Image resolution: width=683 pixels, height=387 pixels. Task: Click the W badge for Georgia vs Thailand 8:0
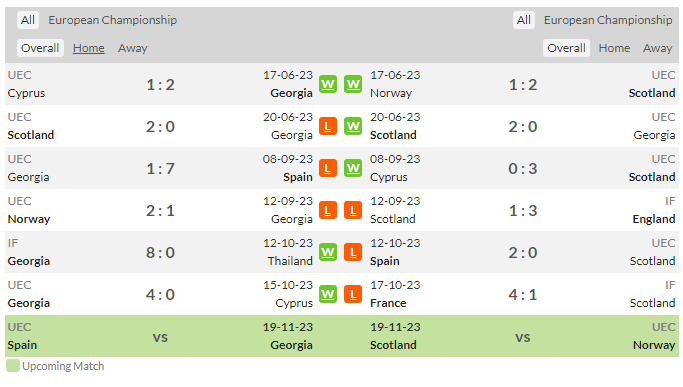point(328,252)
